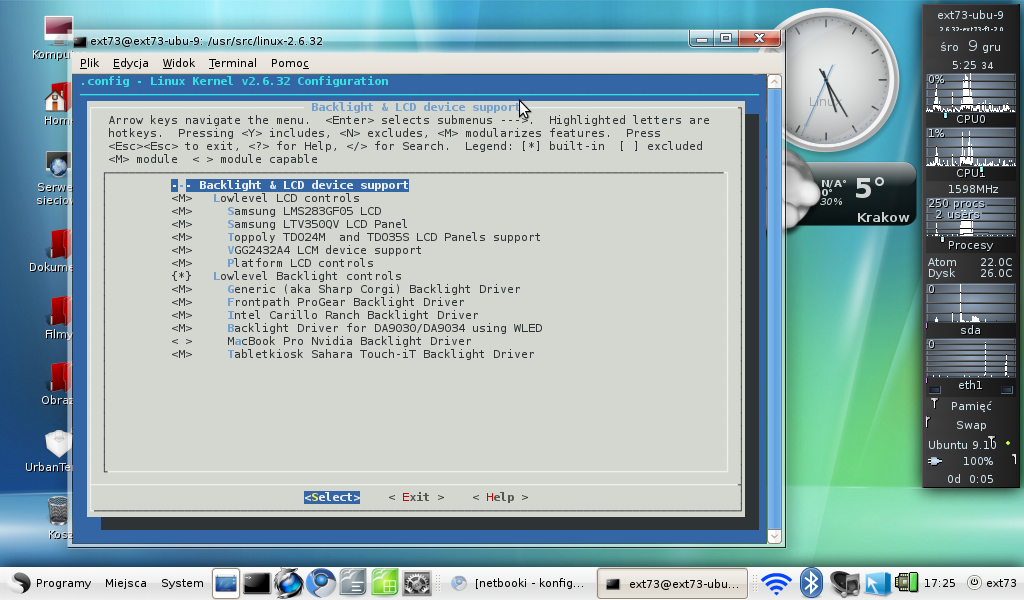Image resolution: width=1024 pixels, height=600 pixels.
Task: Click the analog clock widget
Action: click(827, 80)
